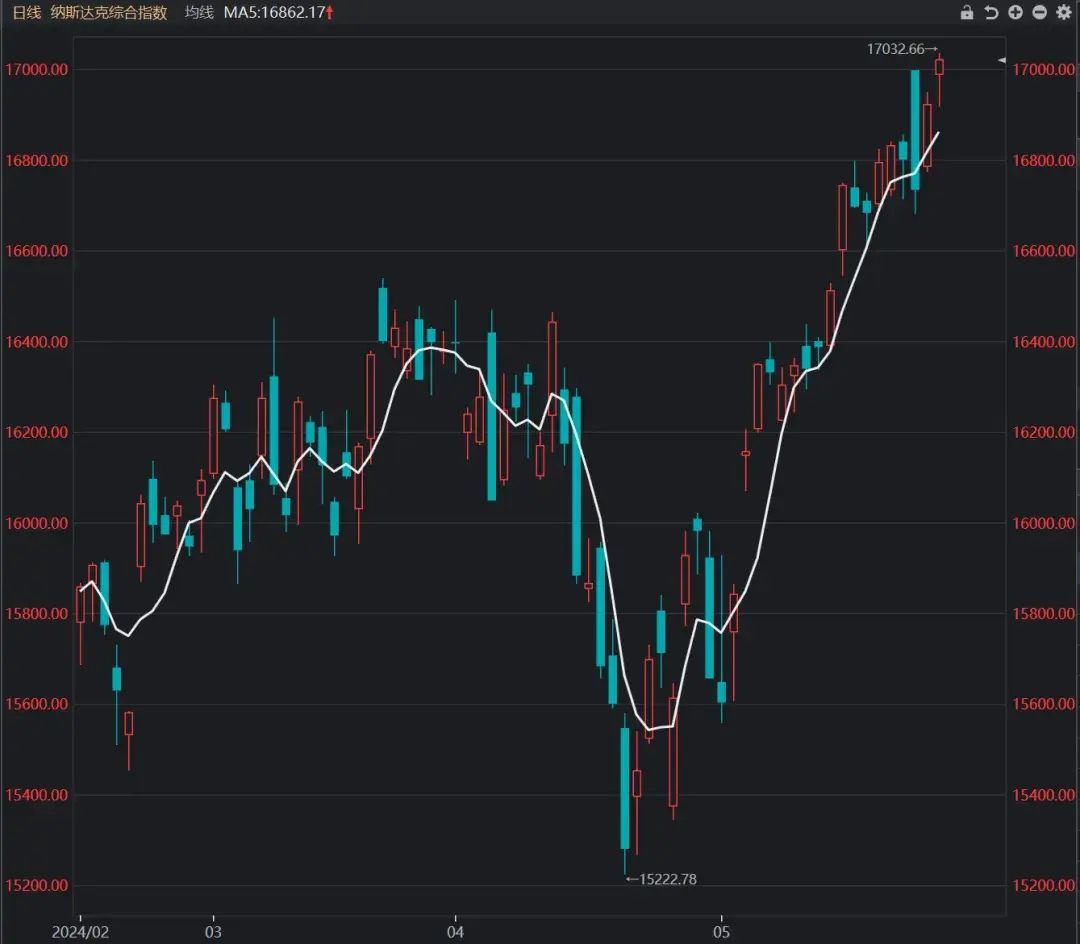Click the latest red candlestick near 17000

[x=939, y=67]
